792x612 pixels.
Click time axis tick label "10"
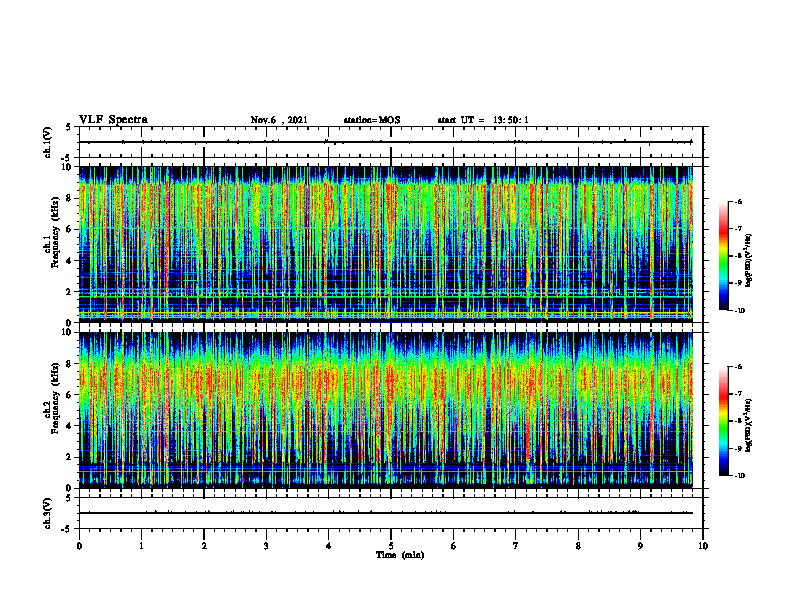pos(703,546)
